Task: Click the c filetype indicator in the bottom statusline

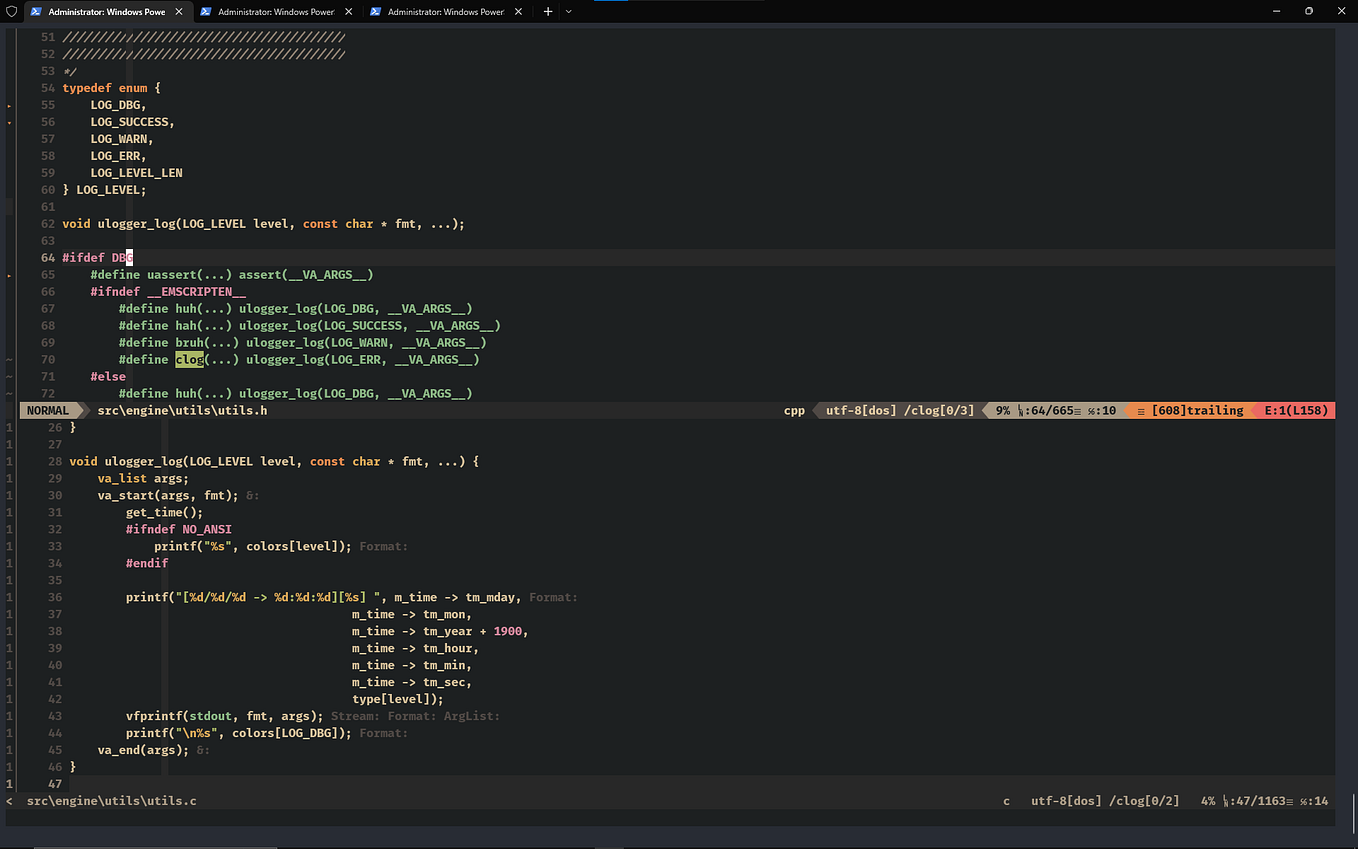Action: (x=1006, y=800)
